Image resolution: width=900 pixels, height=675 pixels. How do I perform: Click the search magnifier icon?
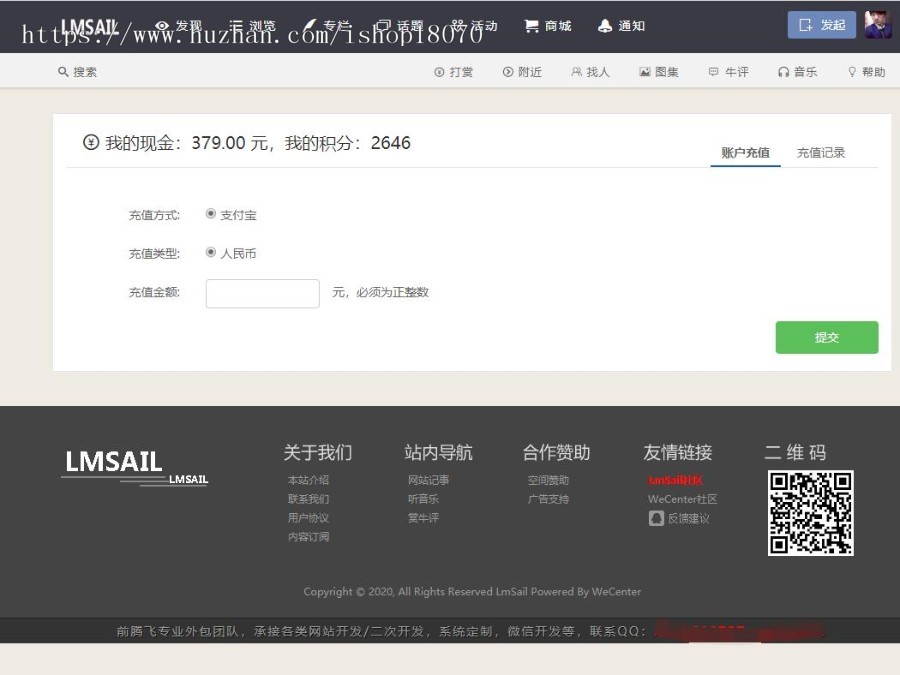(63, 72)
